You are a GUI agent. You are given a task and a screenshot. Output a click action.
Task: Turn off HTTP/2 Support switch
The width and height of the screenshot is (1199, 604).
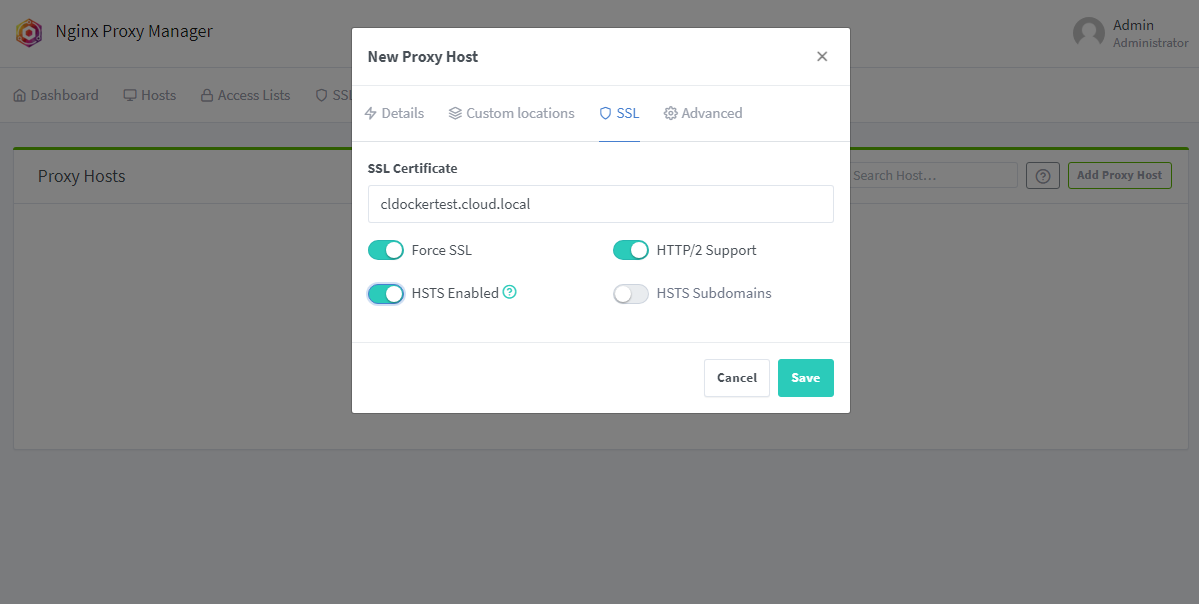coord(631,250)
